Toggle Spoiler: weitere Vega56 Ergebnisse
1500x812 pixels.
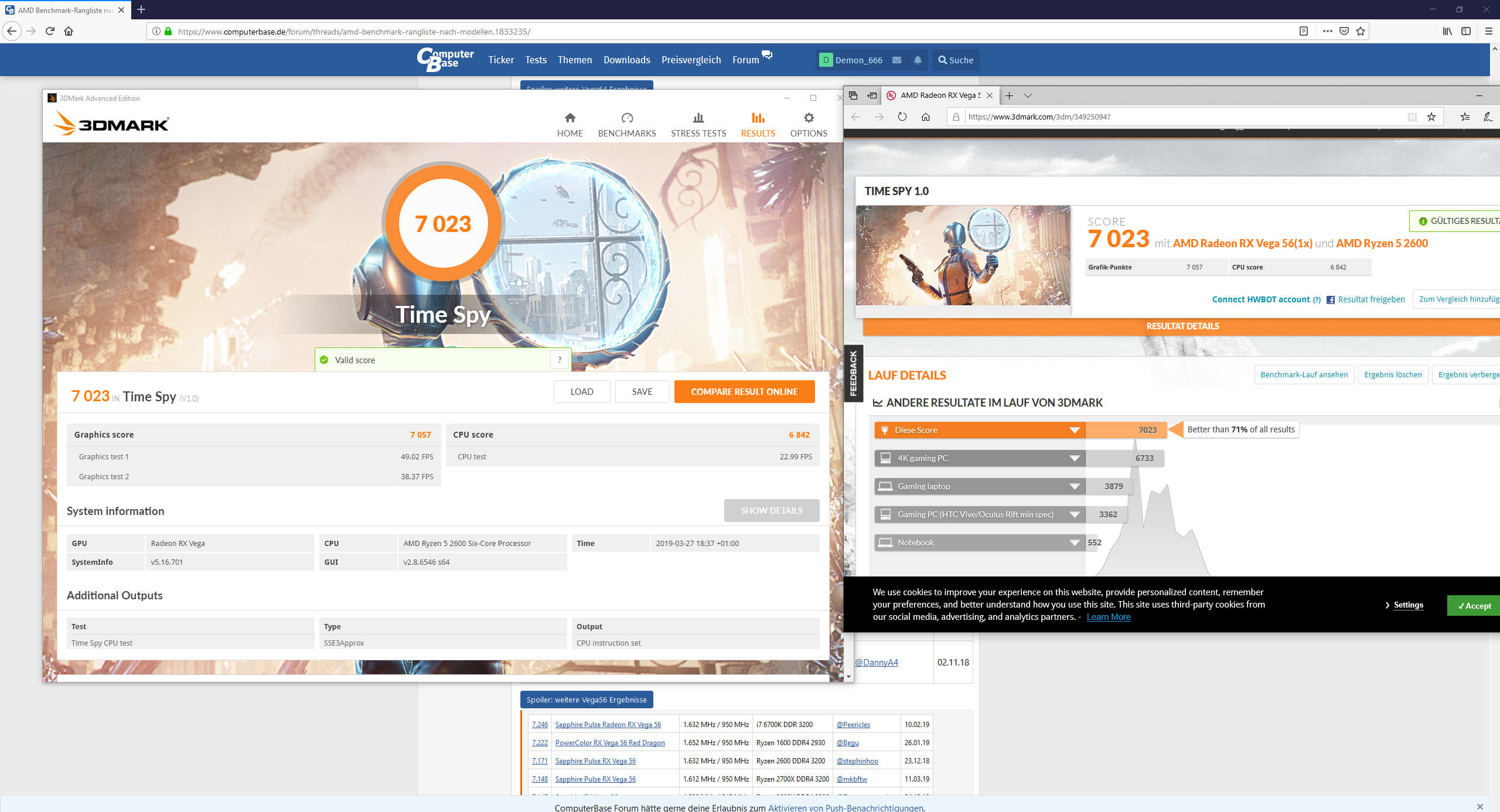(x=586, y=700)
